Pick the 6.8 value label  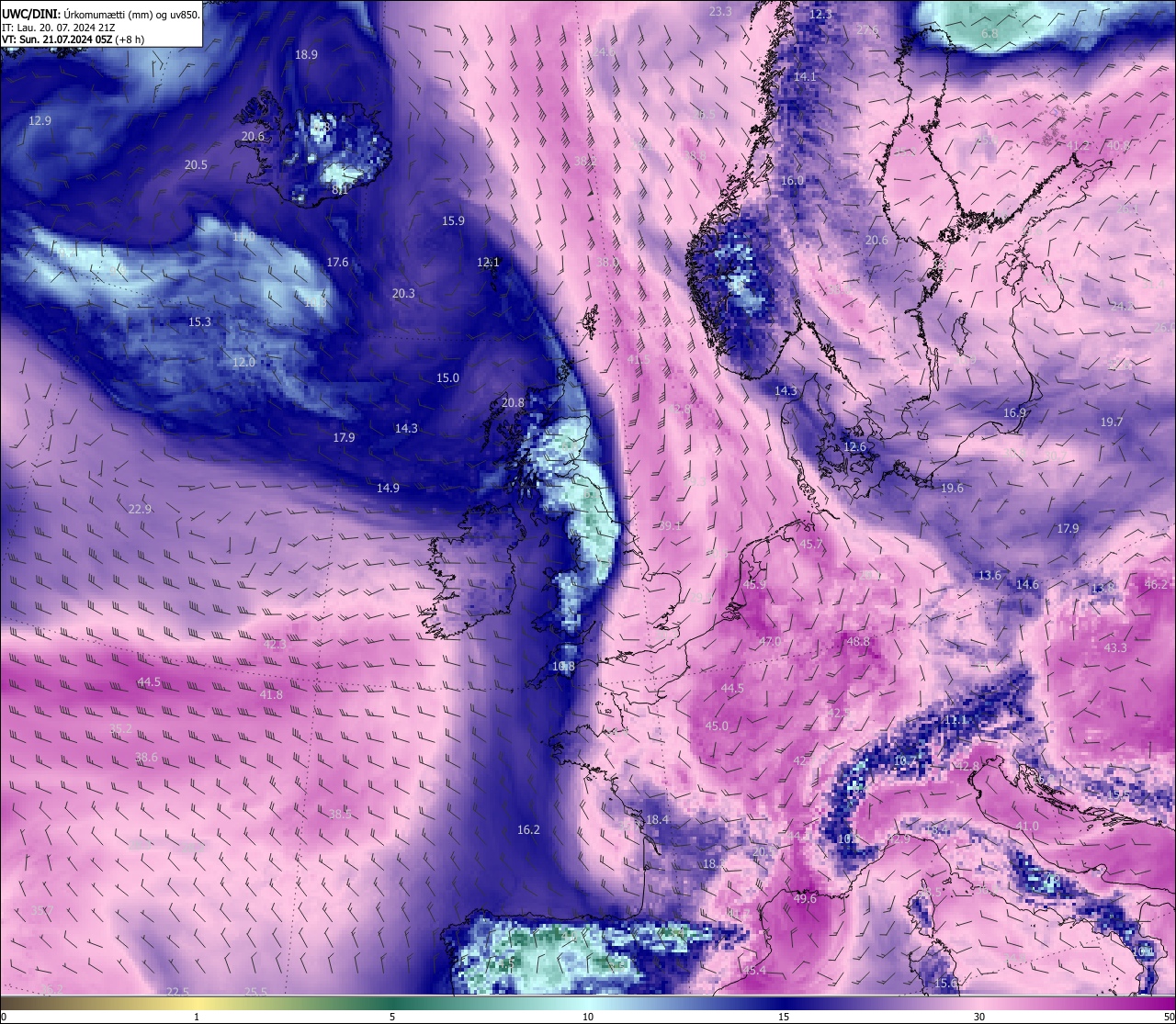[x=989, y=33]
